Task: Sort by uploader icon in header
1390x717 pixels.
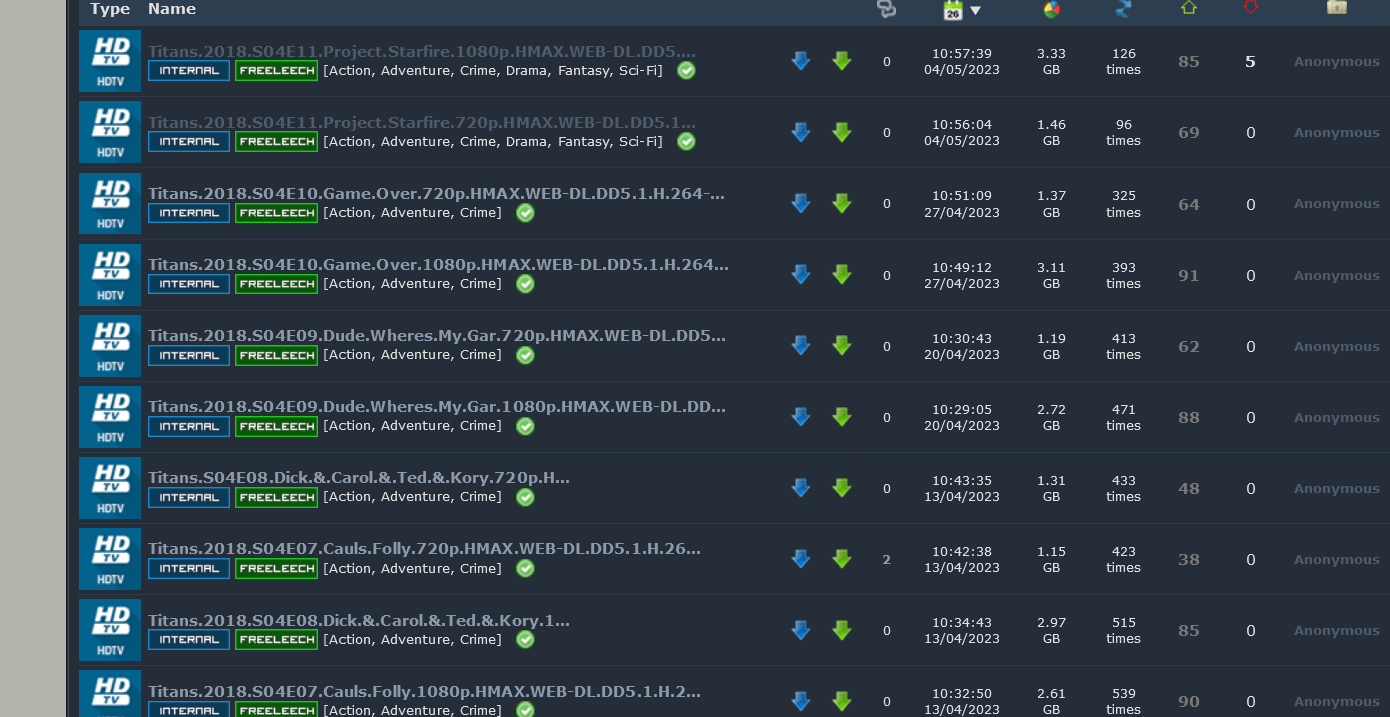Action: (1336, 7)
